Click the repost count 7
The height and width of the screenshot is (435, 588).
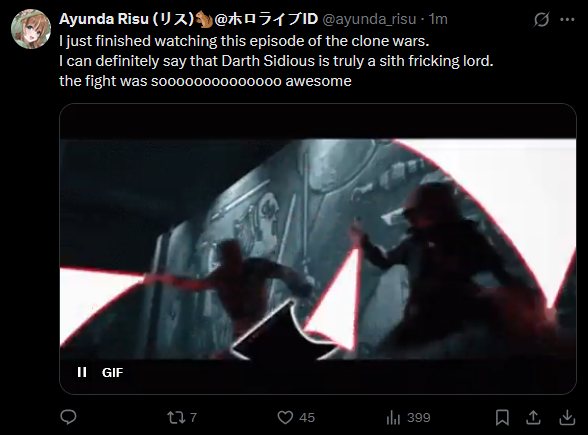[x=193, y=417]
